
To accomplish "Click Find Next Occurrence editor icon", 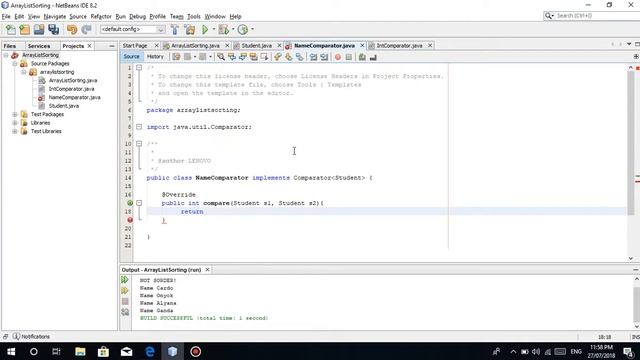I will coord(243,57).
